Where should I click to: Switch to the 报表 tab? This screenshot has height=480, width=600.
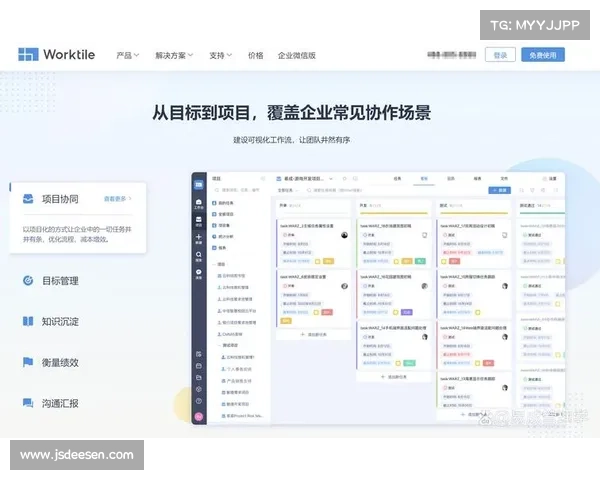point(478,179)
